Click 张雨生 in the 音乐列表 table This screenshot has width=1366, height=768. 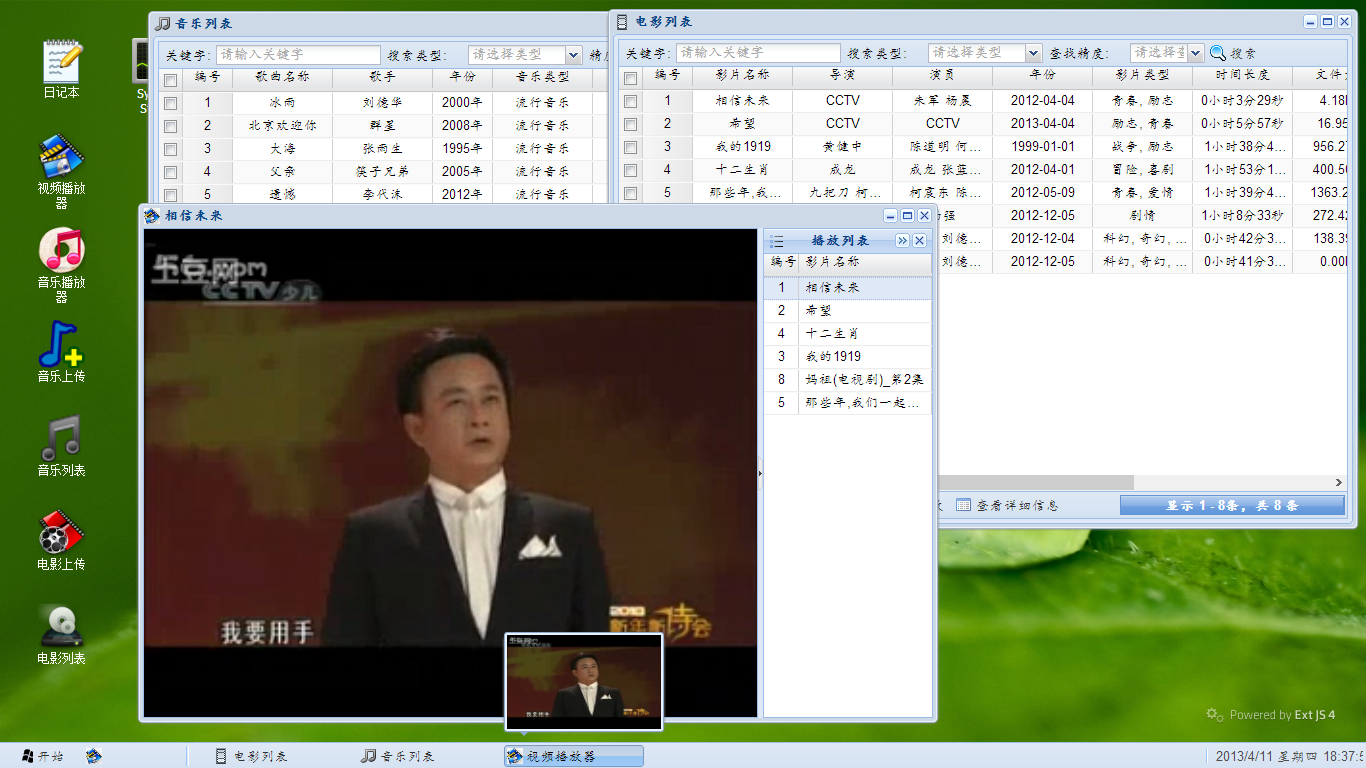click(x=382, y=149)
